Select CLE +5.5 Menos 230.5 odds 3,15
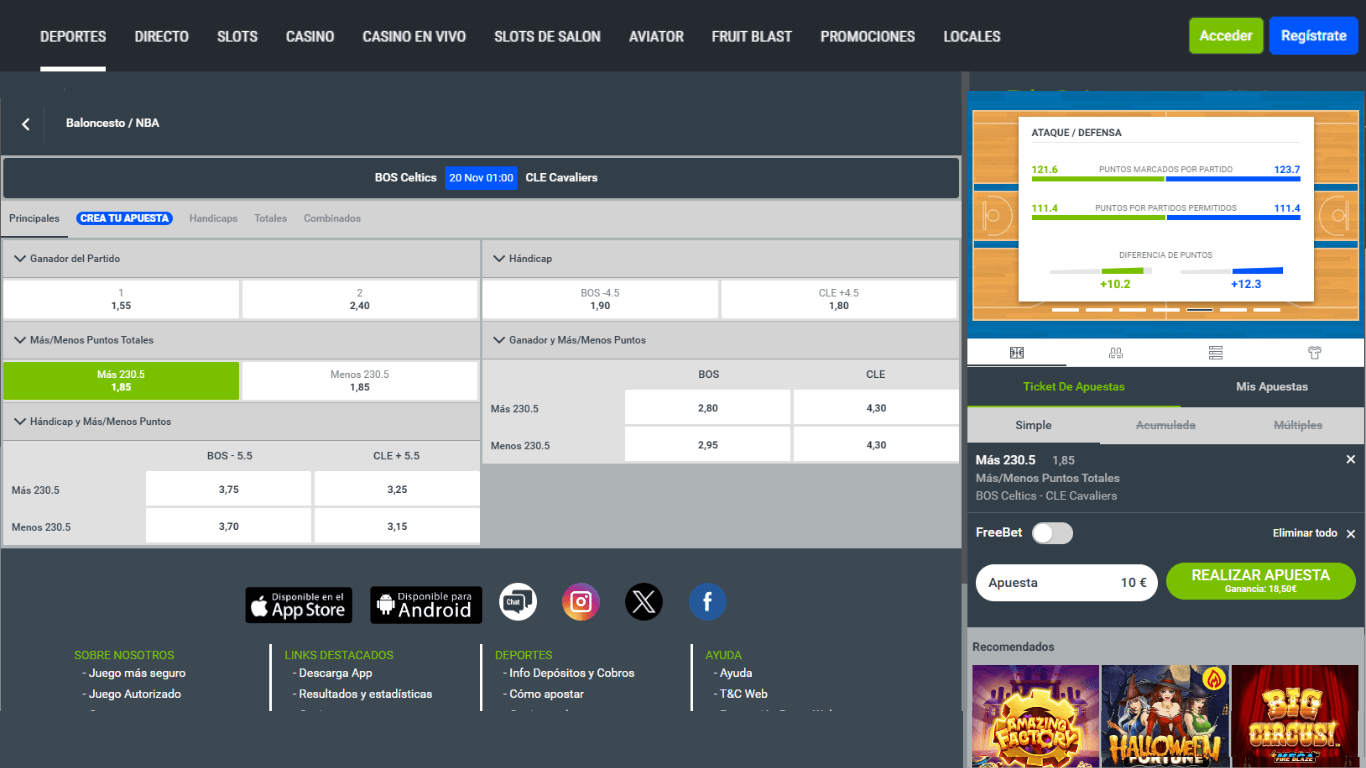The width and height of the screenshot is (1366, 768). click(x=397, y=526)
